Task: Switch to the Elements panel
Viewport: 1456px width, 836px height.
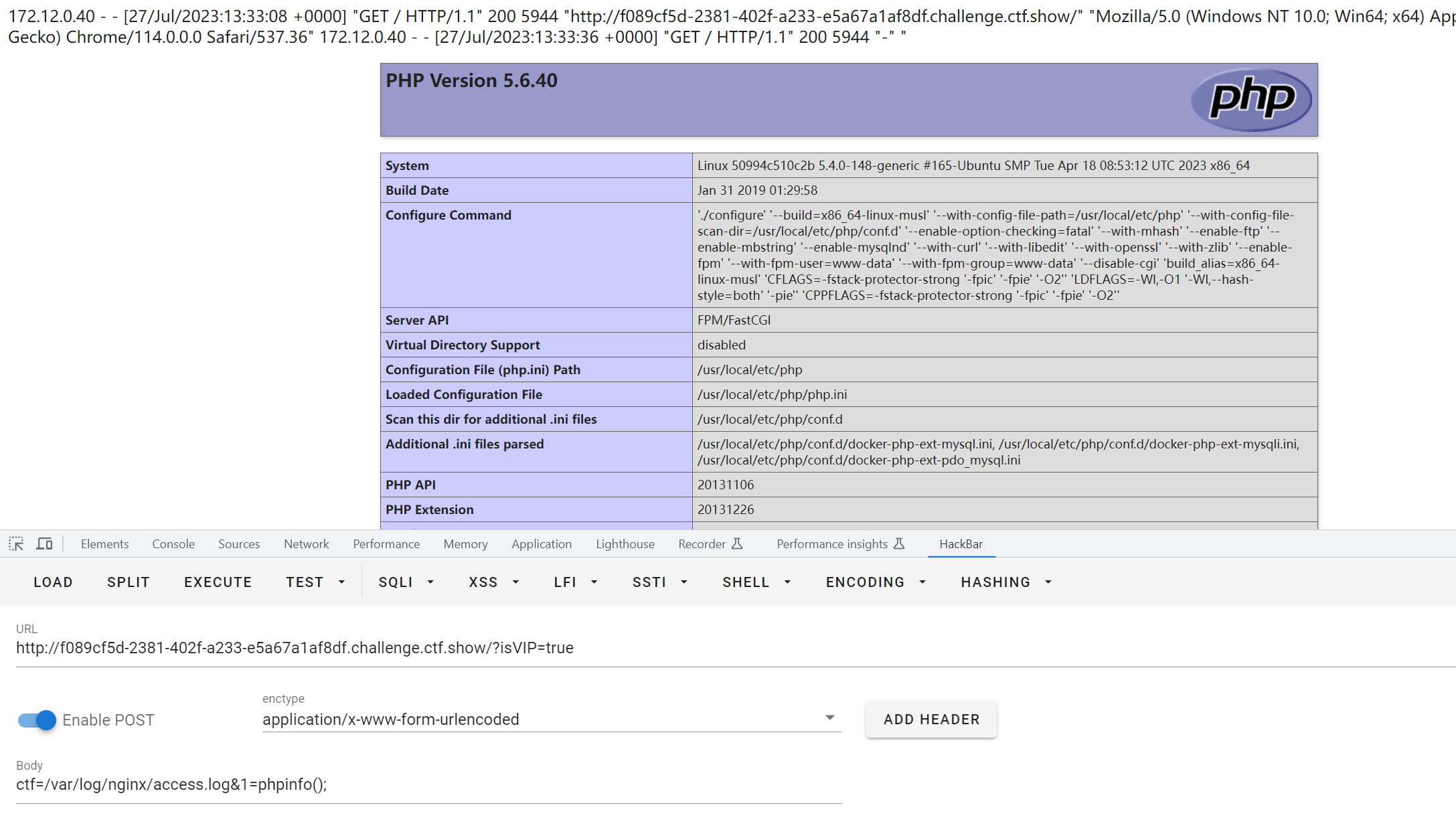Action: [x=104, y=544]
